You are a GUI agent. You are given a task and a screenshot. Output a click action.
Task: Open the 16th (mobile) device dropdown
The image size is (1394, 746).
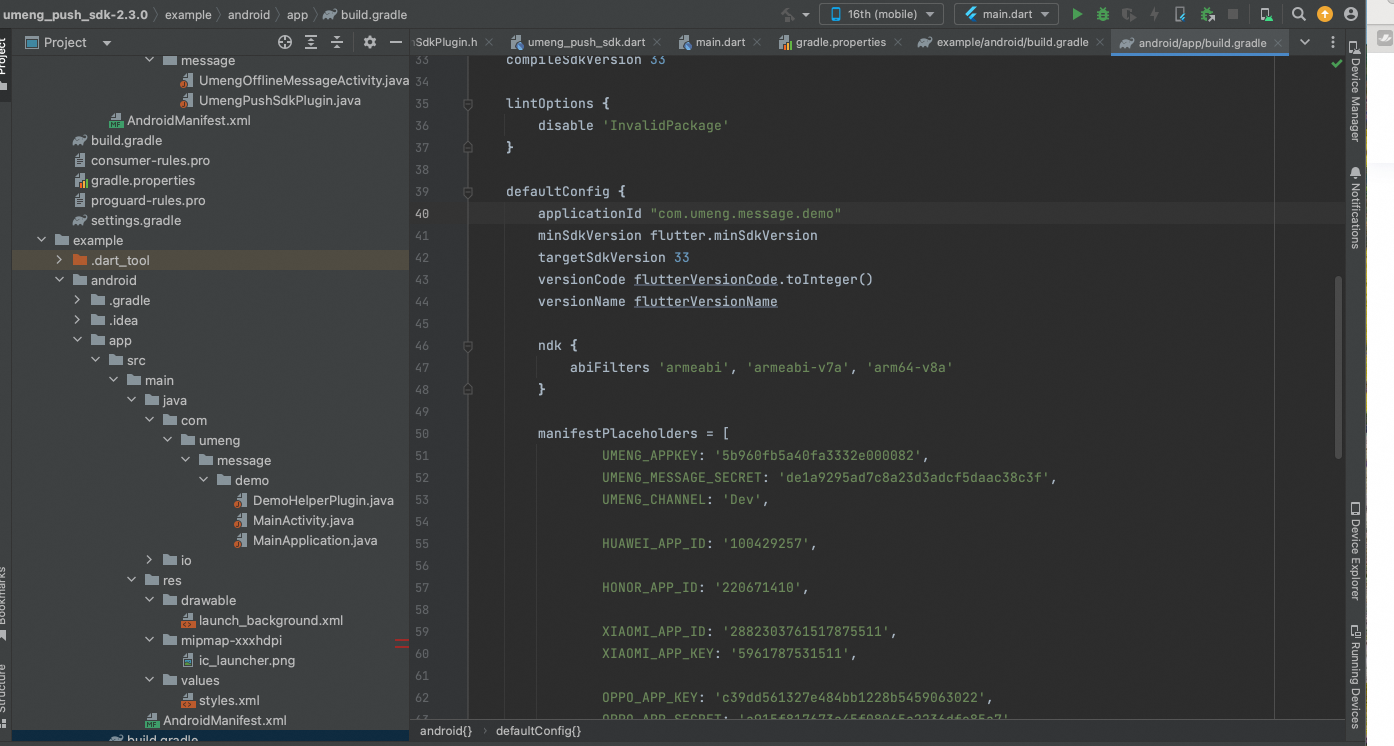pyautogui.click(x=881, y=14)
